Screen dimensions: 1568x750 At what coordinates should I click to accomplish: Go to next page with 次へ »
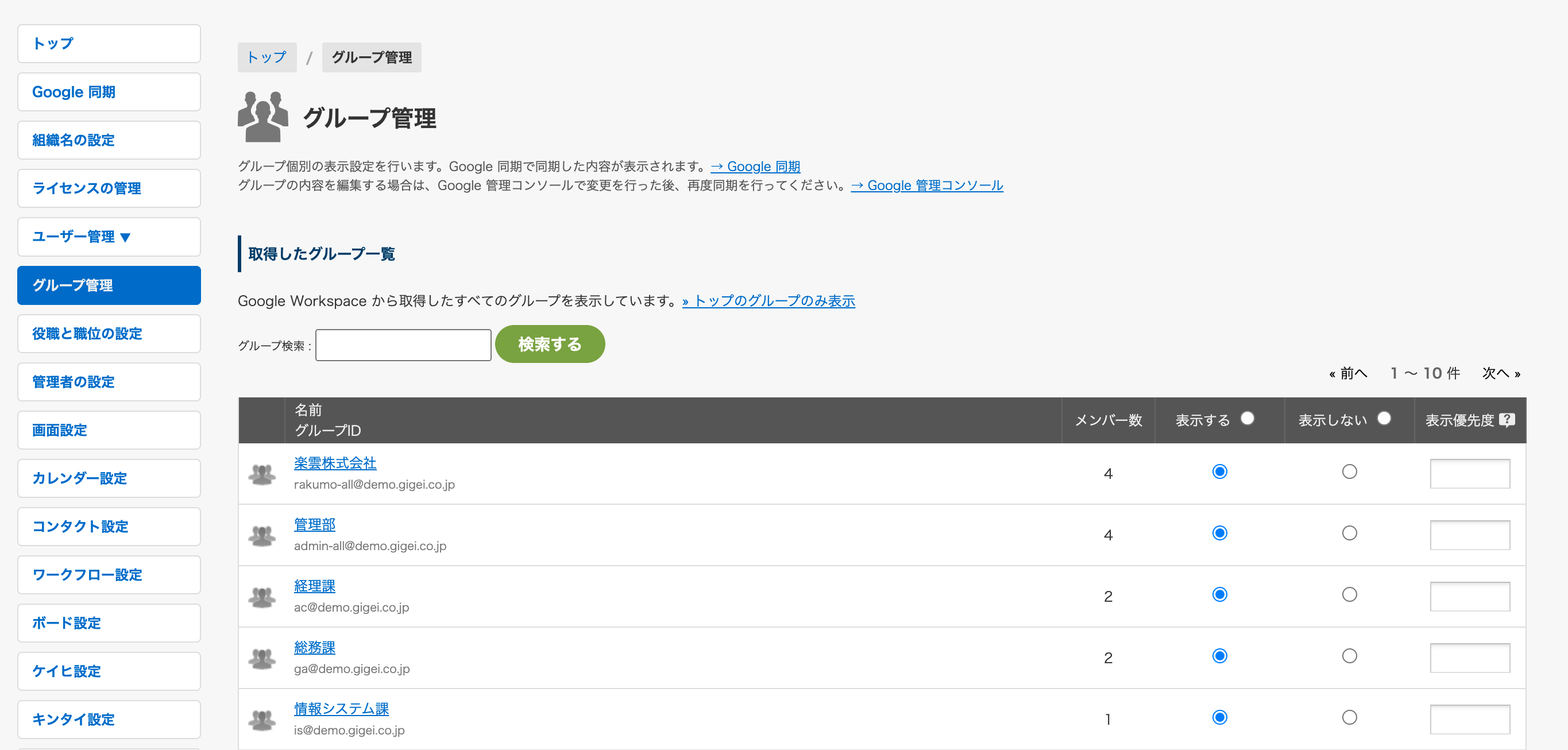coord(1501,373)
